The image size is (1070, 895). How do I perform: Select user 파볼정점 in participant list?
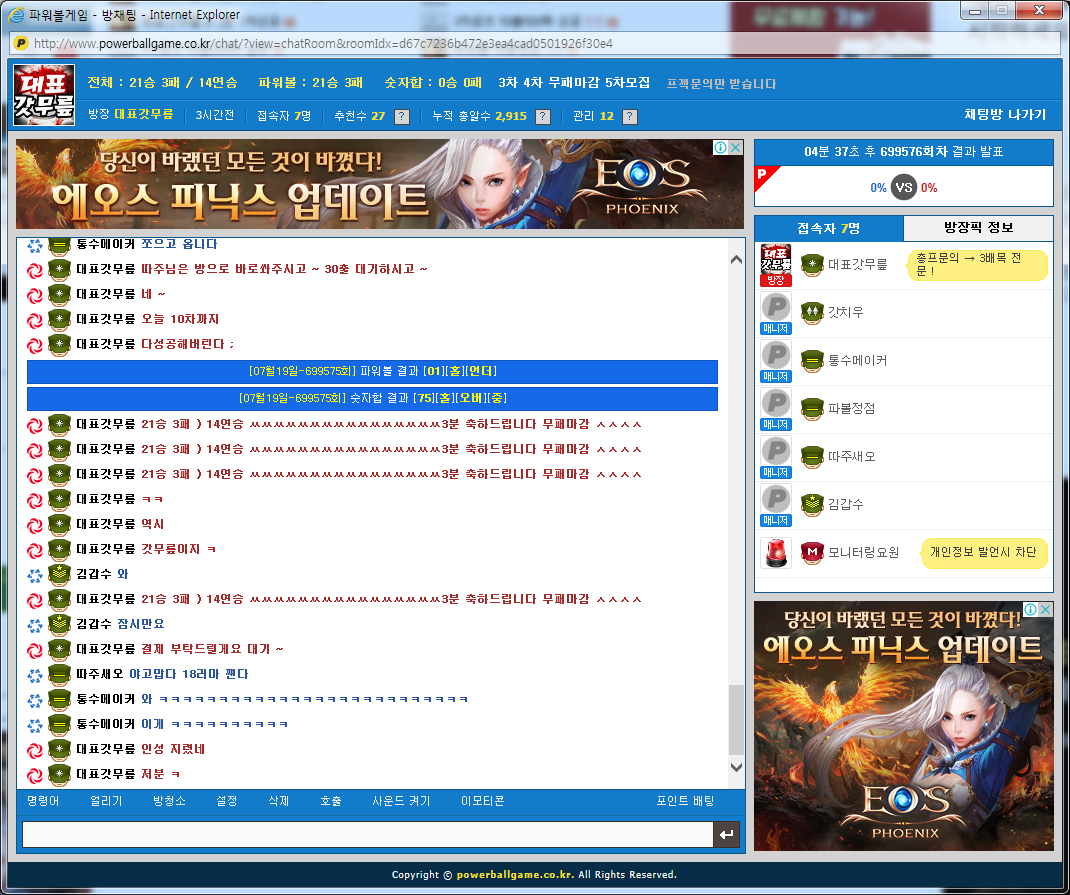[x=852, y=409]
